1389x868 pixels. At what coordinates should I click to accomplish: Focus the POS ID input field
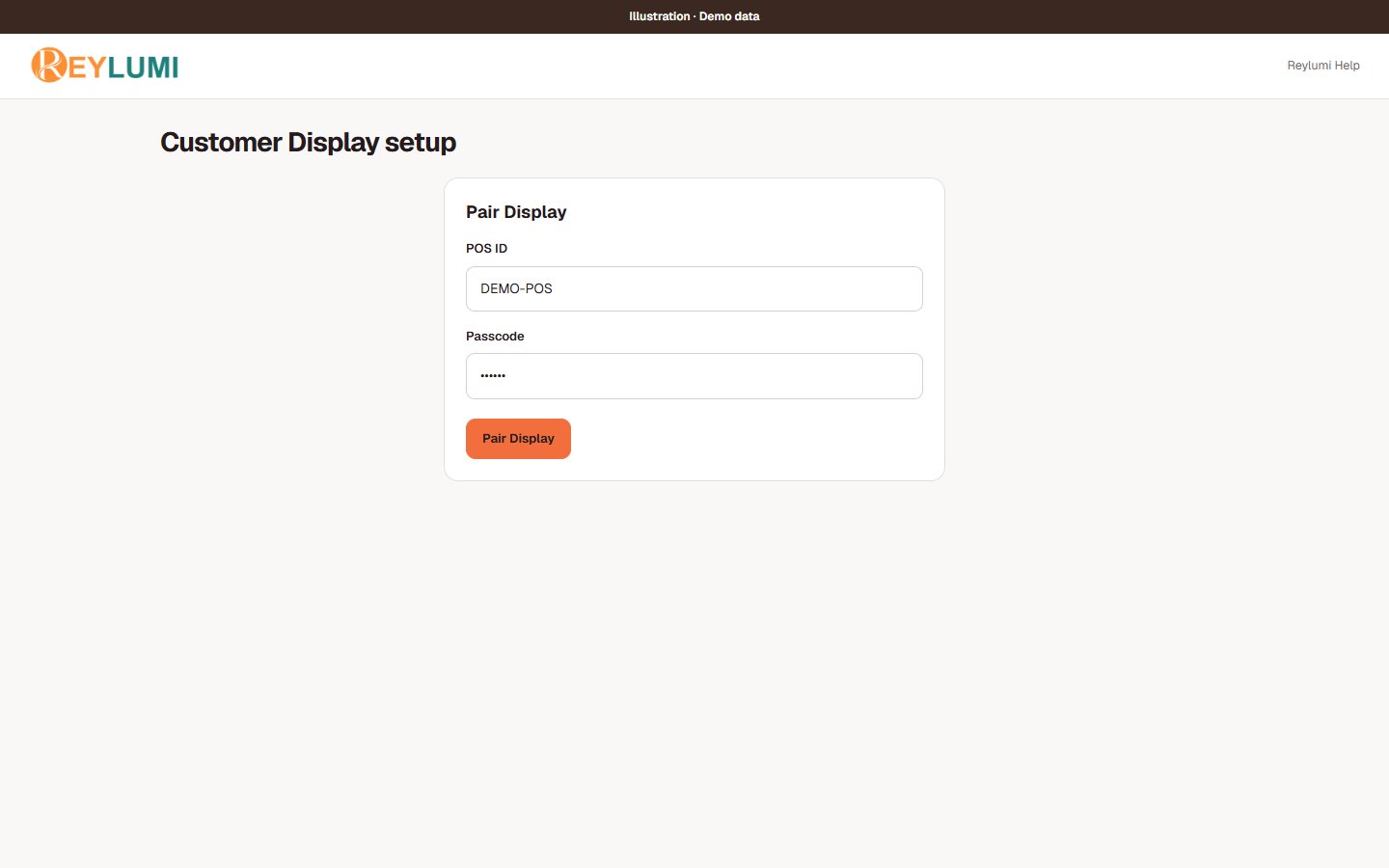point(694,288)
